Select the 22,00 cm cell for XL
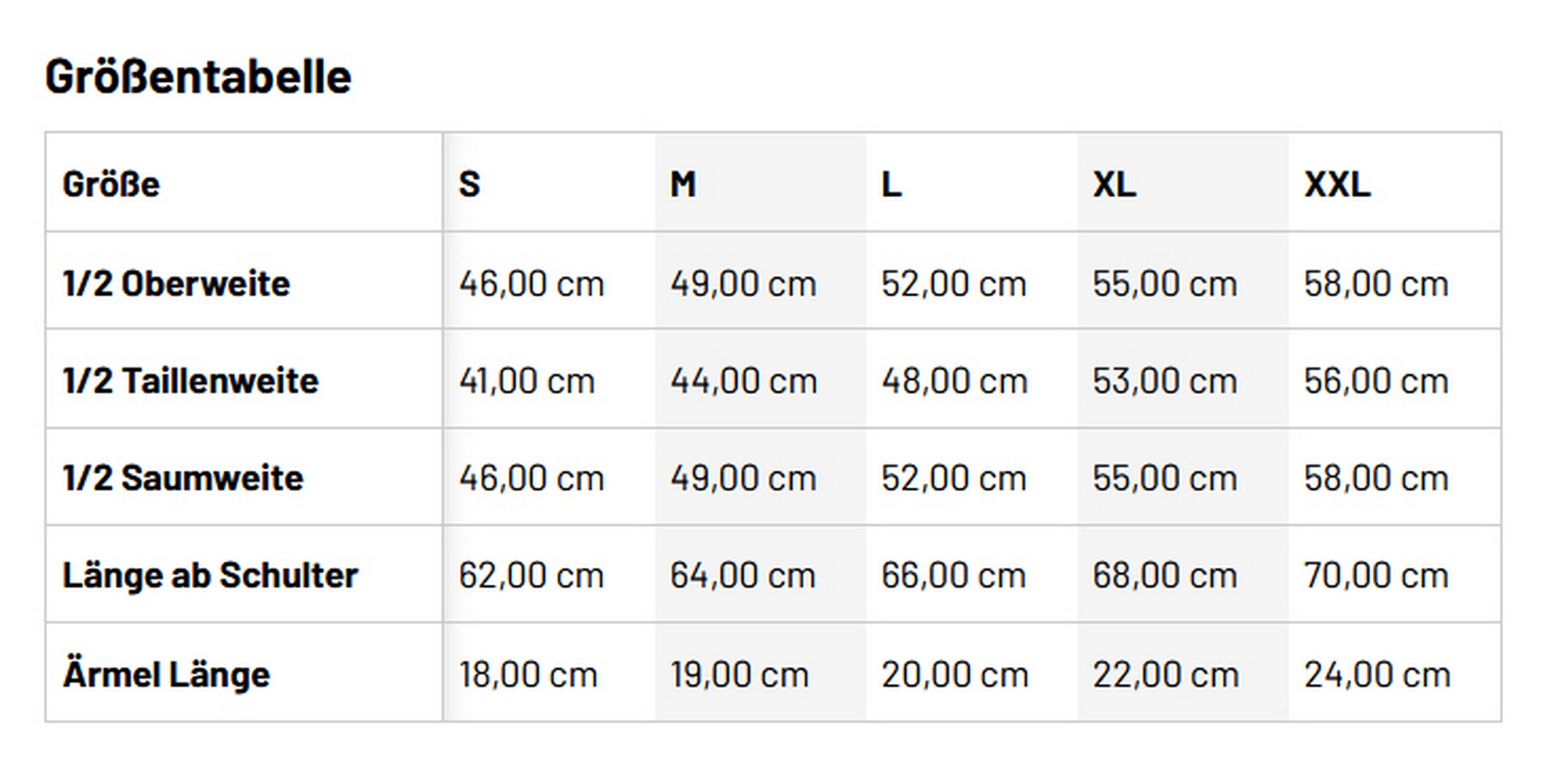Viewport: 1568px width, 784px height. (x=1166, y=674)
